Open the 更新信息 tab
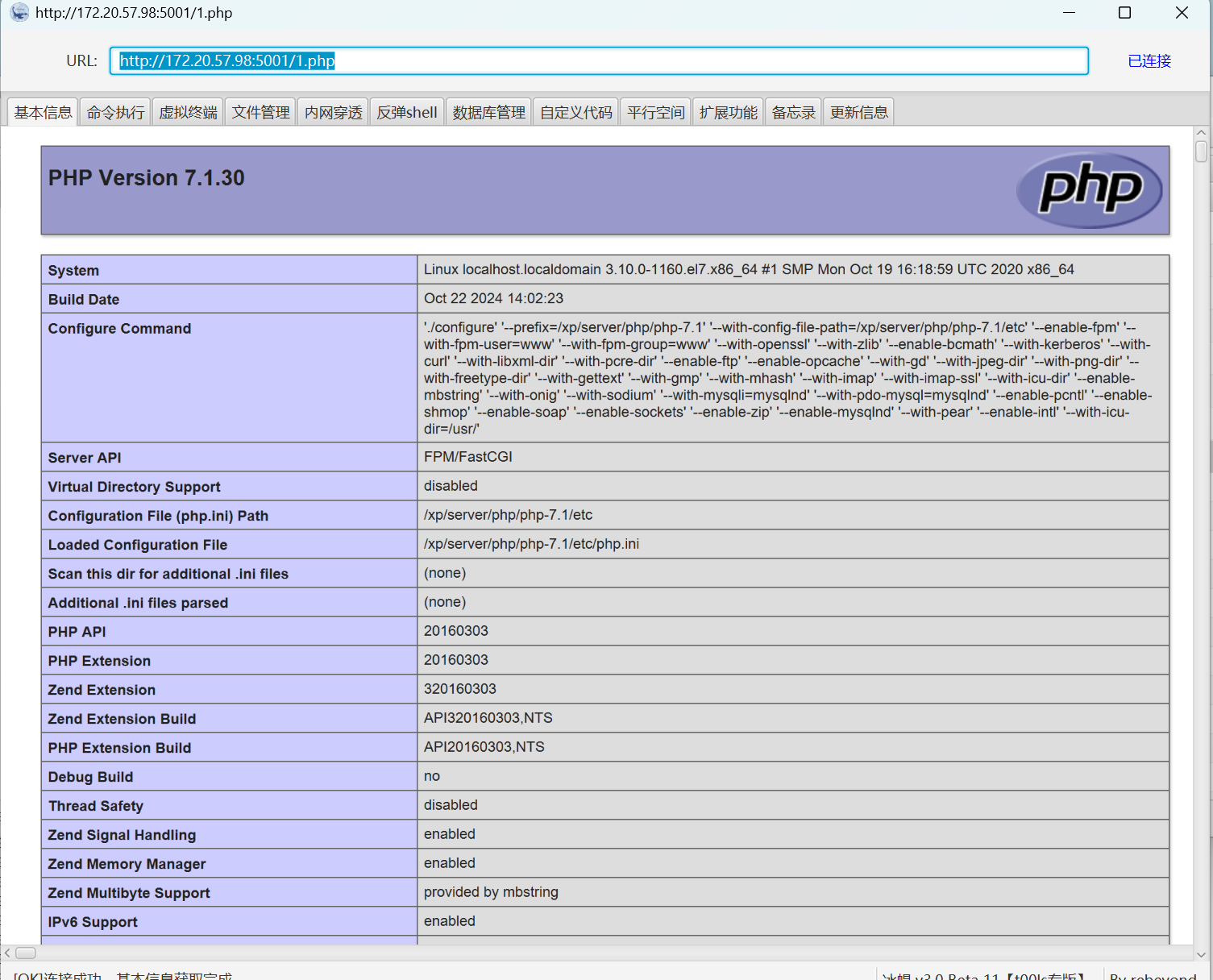1213x980 pixels. 859,112
